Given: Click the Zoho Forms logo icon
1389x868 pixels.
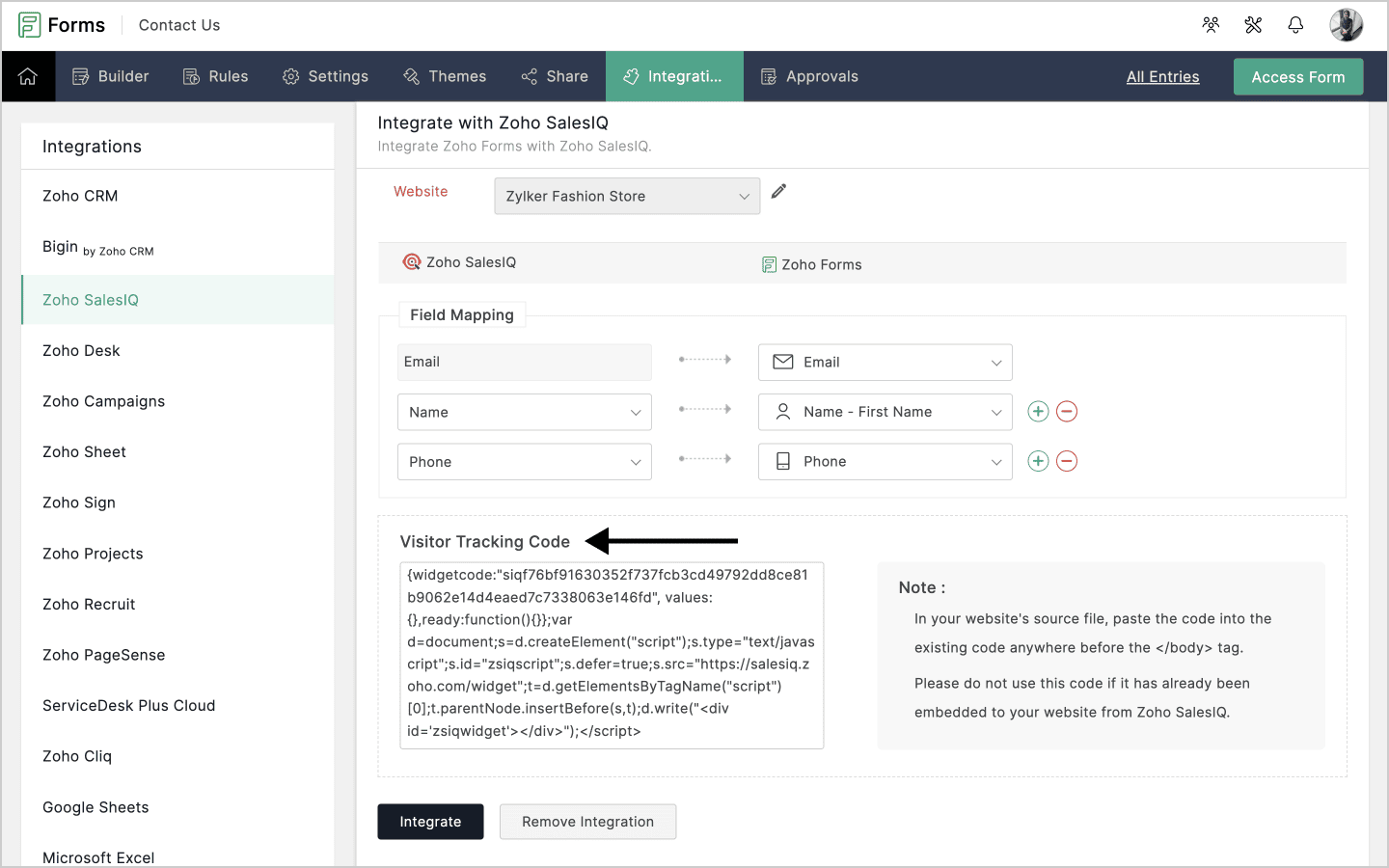Looking at the screenshot, I should click(30, 25).
